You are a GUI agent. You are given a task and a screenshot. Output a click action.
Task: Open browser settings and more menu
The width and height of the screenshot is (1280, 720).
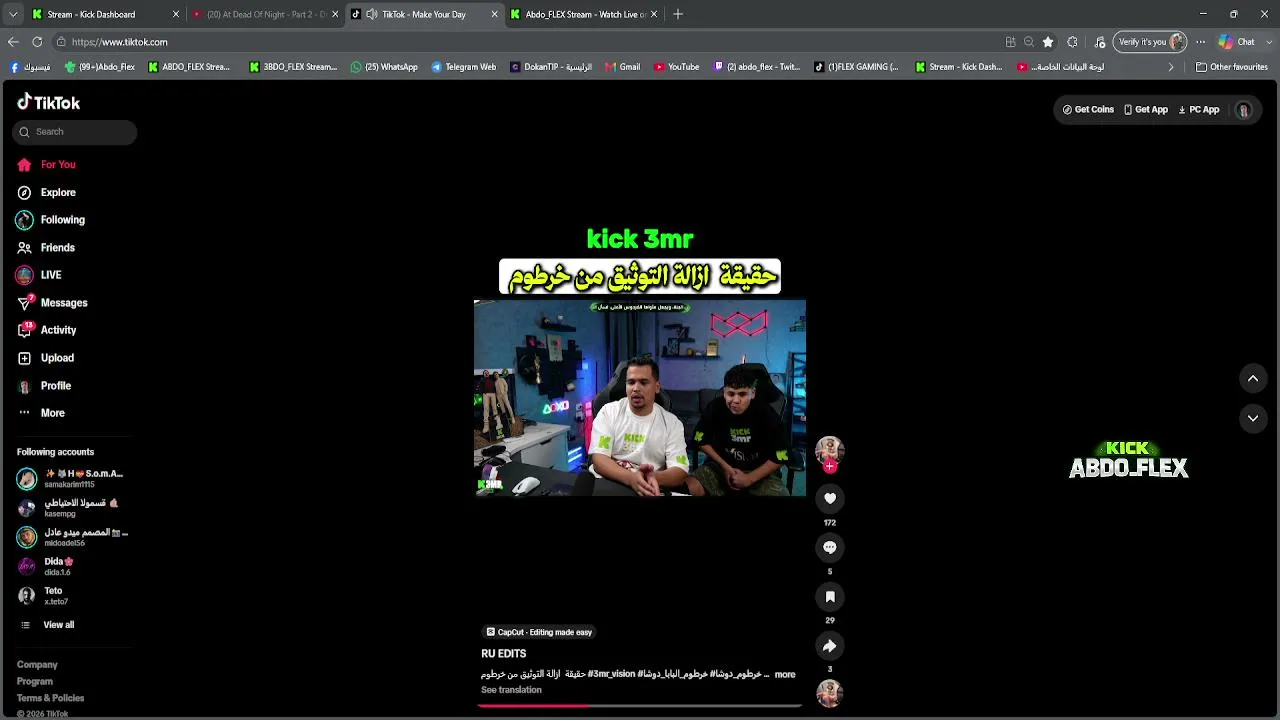pyautogui.click(x=1200, y=42)
